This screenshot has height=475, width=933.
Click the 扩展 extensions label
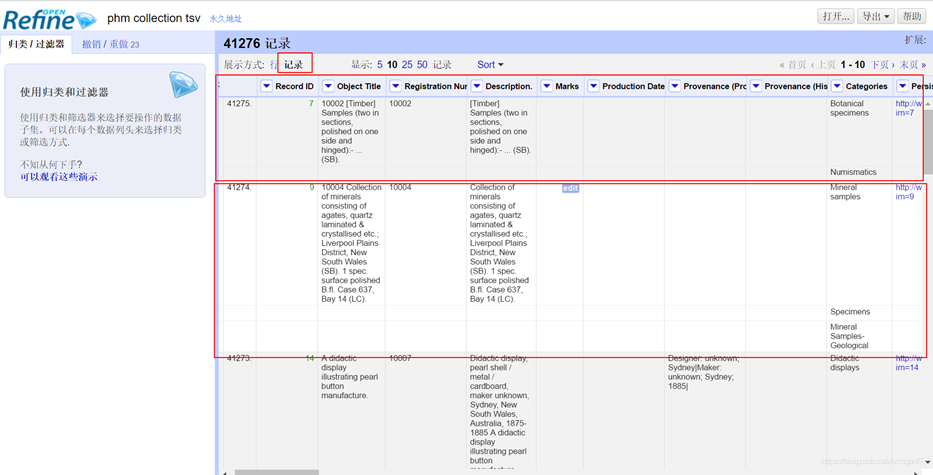pyautogui.click(x=915, y=40)
